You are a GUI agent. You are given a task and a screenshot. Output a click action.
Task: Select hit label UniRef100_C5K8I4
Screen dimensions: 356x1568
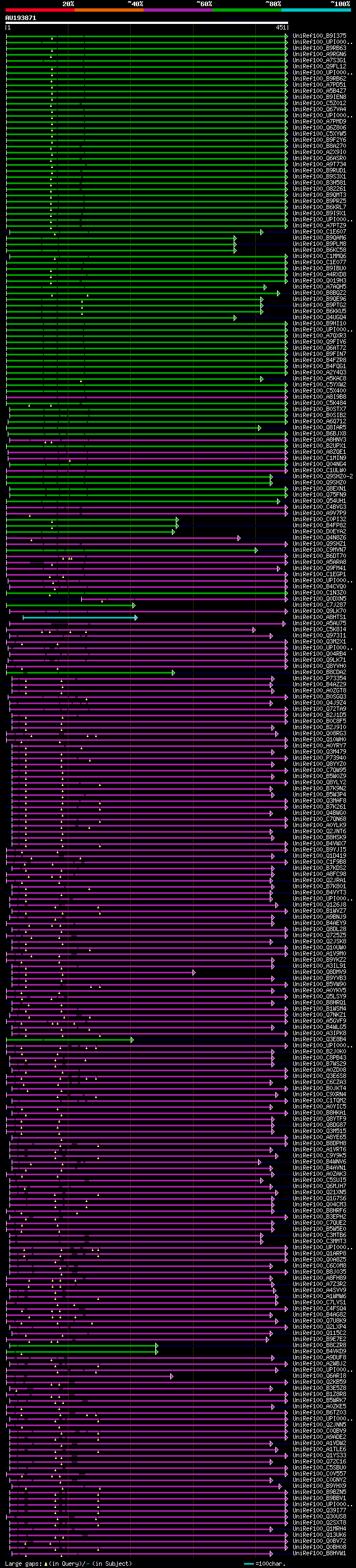[319, 630]
